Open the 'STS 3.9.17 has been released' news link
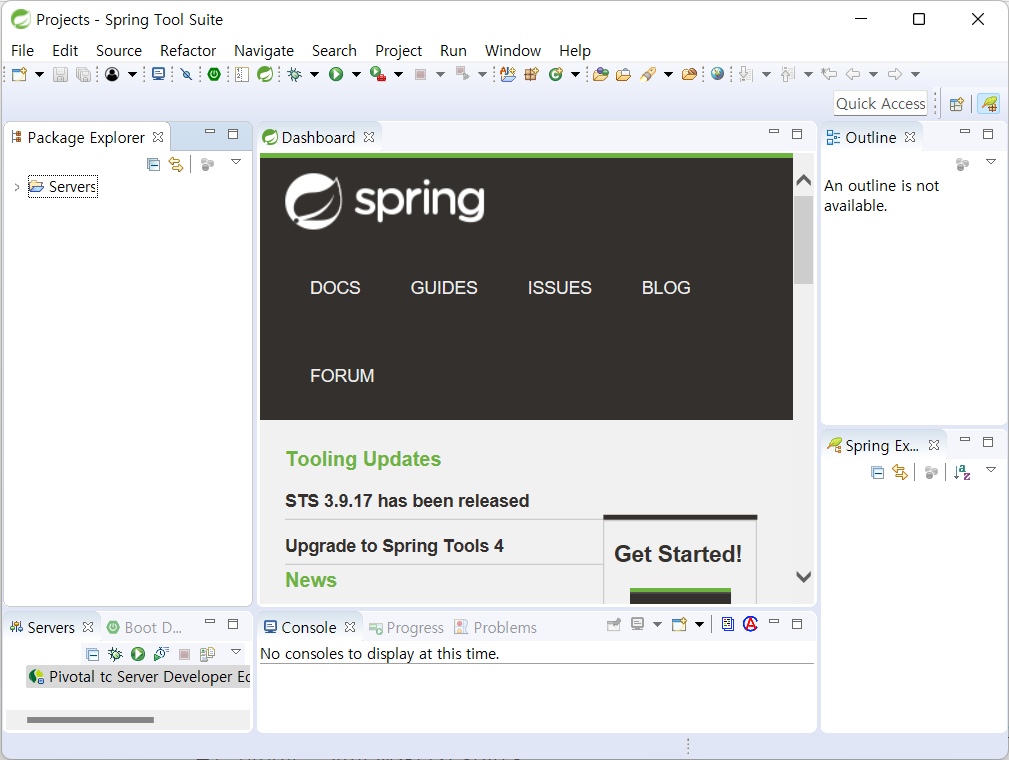The height and width of the screenshot is (760, 1009). [x=407, y=501]
